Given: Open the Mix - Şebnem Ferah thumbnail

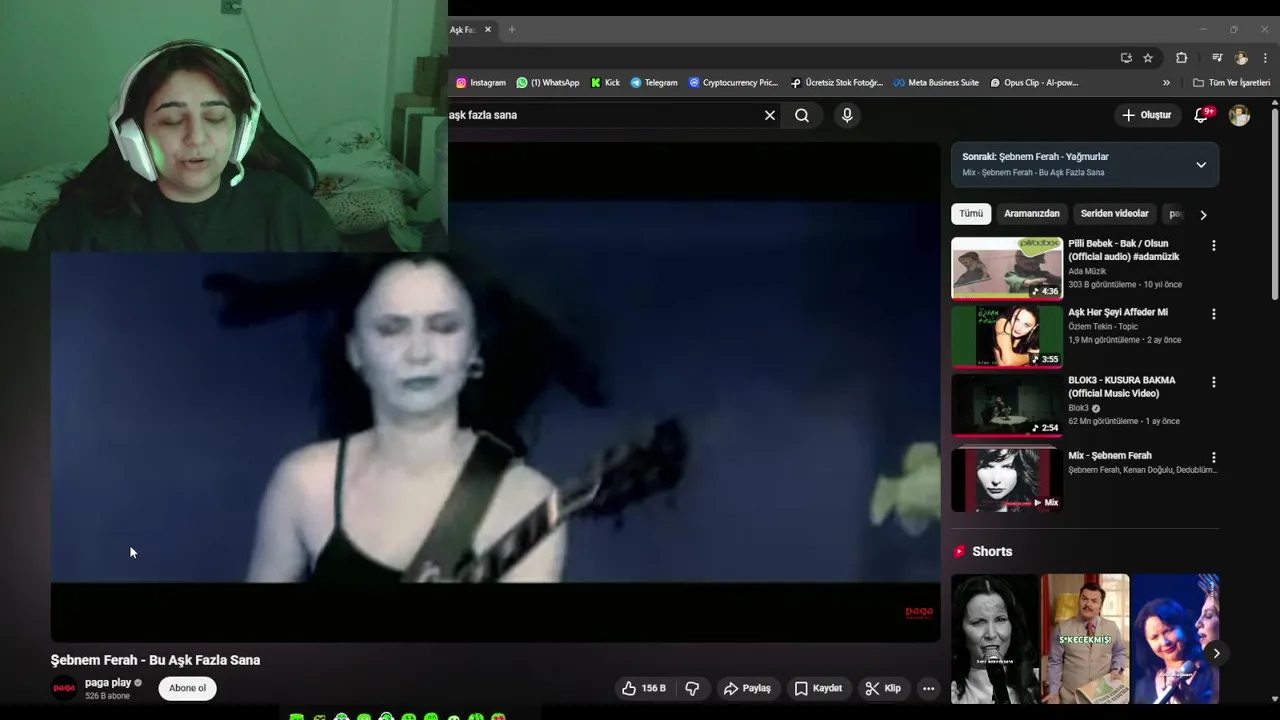Looking at the screenshot, I should click(x=1007, y=479).
